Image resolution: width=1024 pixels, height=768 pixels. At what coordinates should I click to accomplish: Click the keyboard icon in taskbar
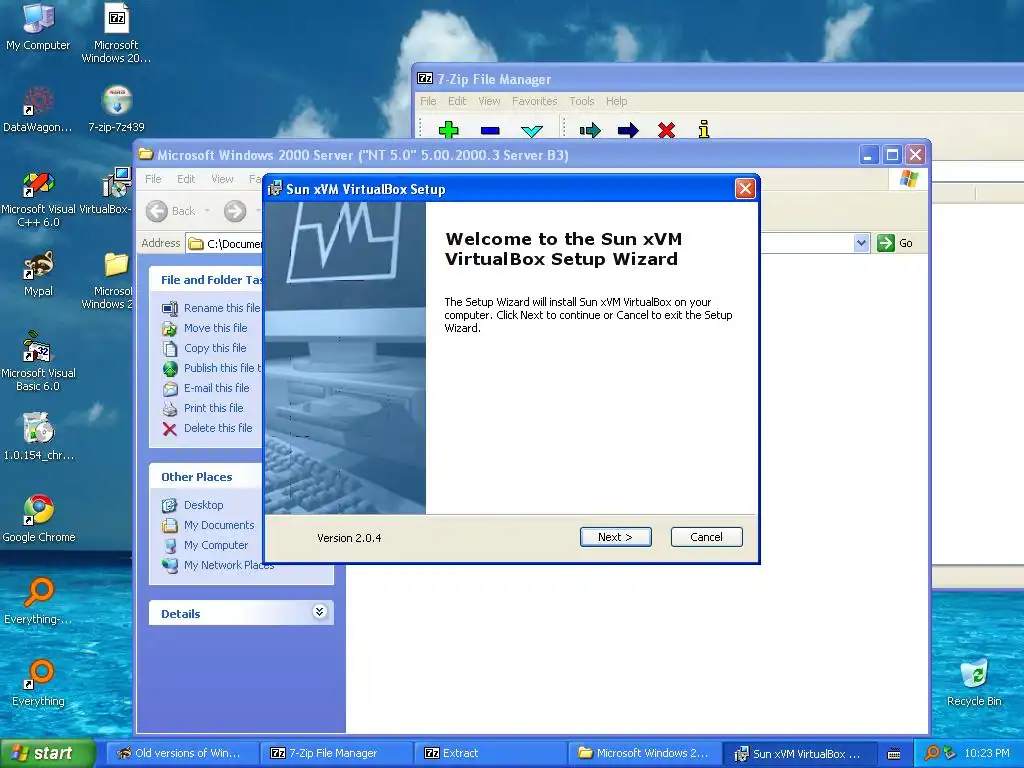(894, 754)
